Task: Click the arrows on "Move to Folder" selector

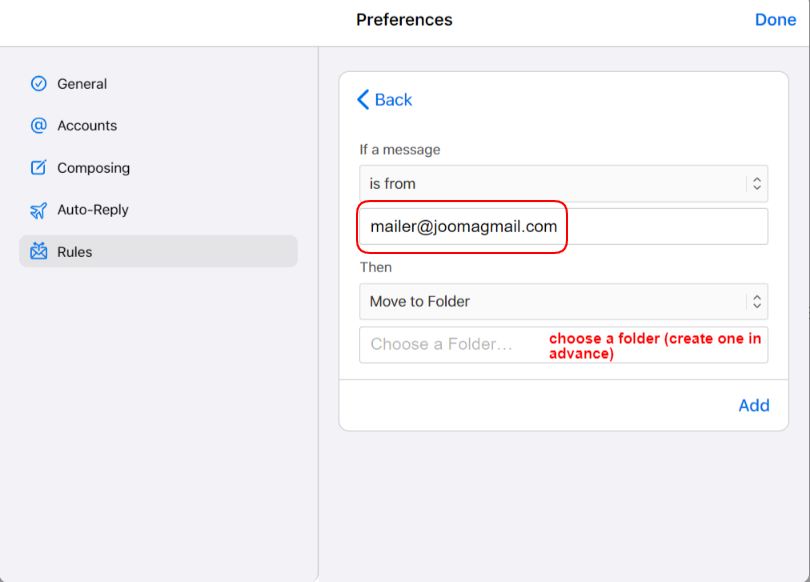Action: coord(757,301)
